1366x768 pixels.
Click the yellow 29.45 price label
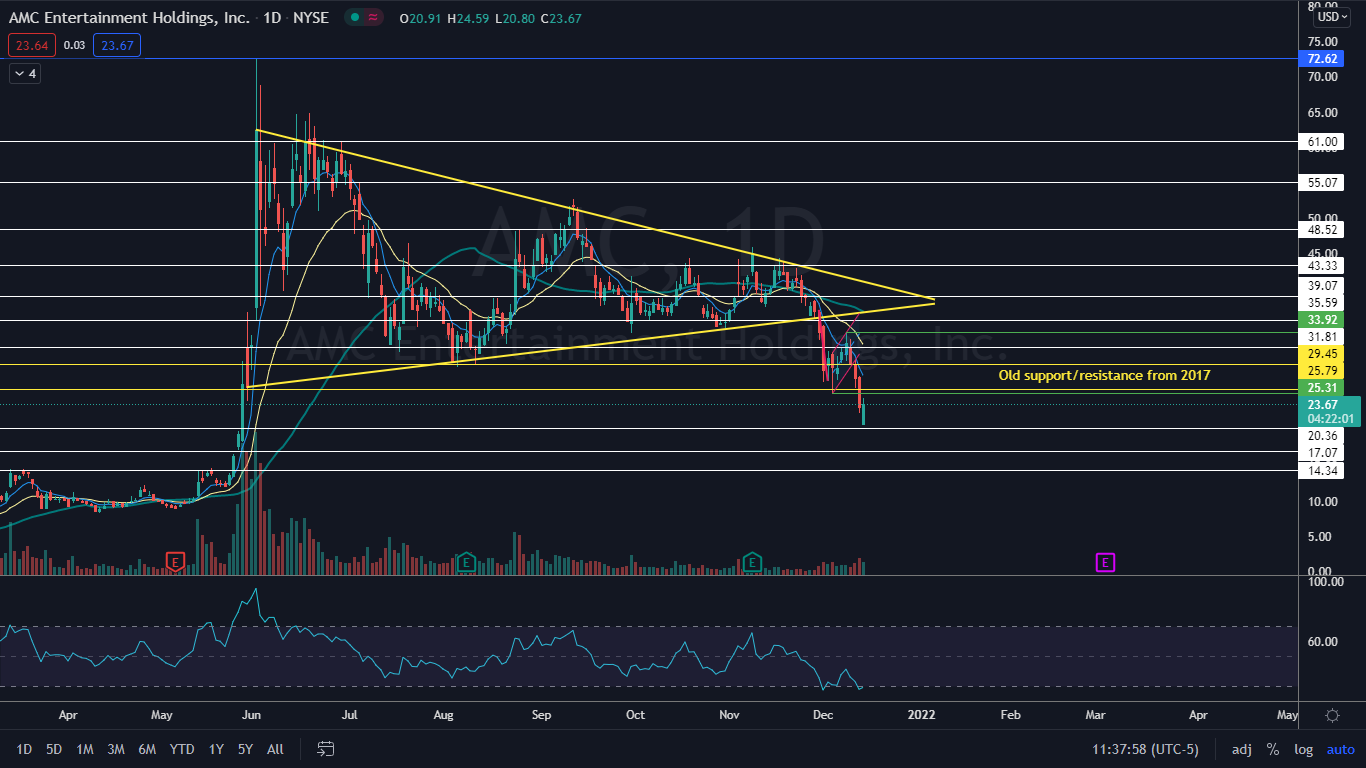1323,354
